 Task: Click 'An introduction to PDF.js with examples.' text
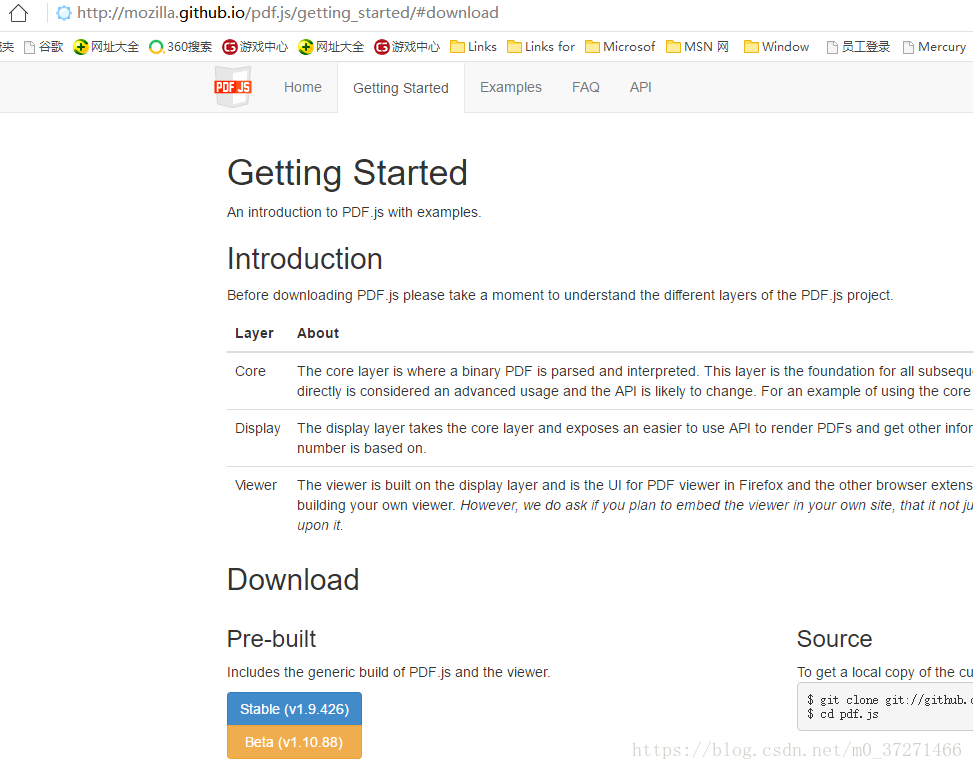click(354, 212)
